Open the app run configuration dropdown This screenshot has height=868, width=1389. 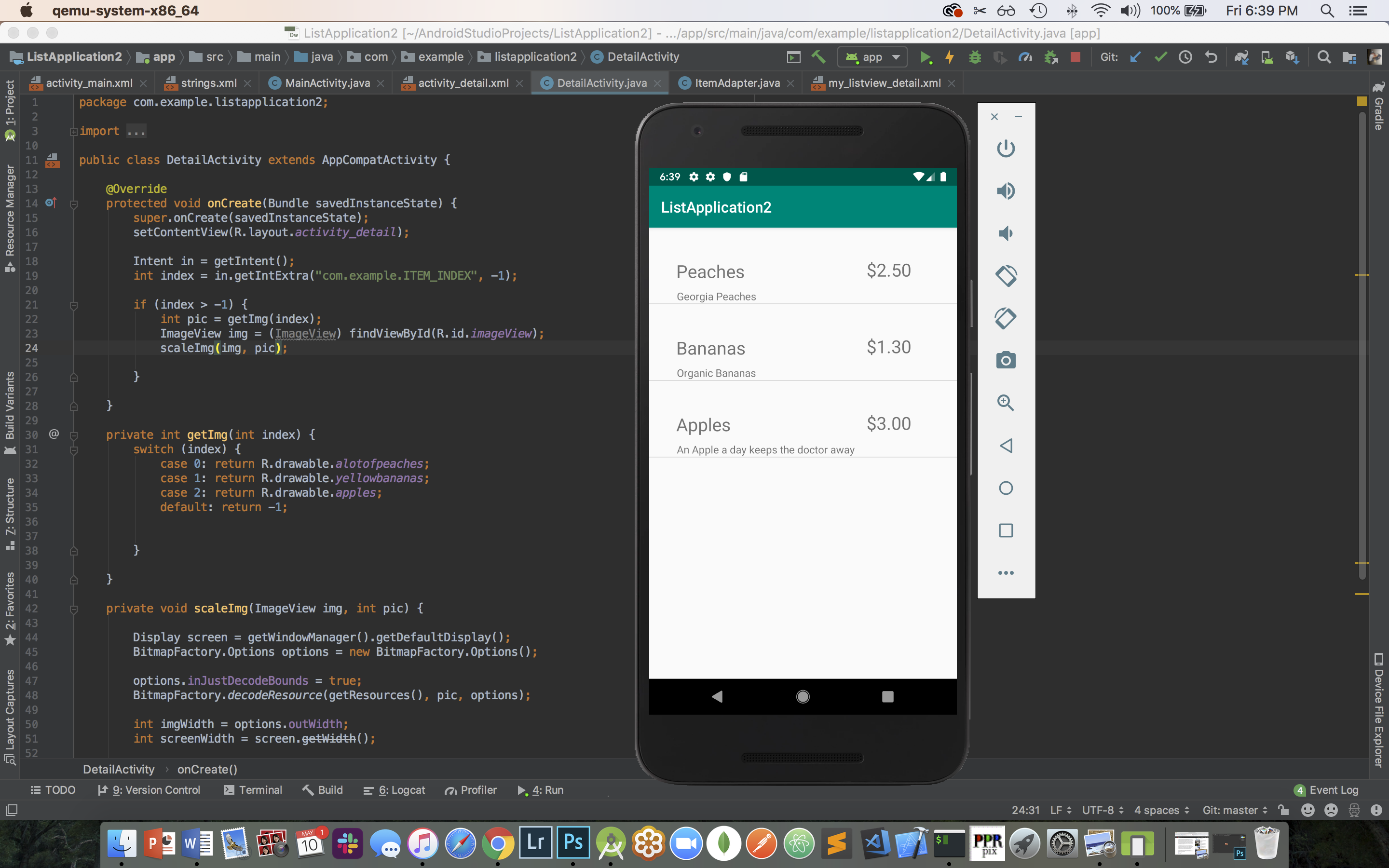point(872,57)
